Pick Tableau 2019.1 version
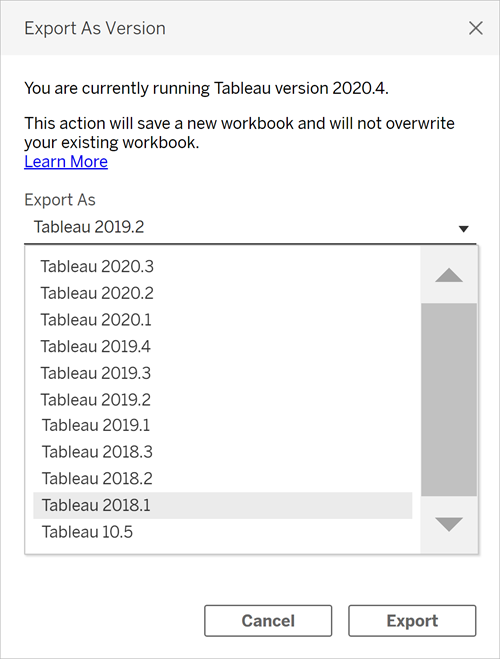The image size is (500, 659). coord(223,425)
